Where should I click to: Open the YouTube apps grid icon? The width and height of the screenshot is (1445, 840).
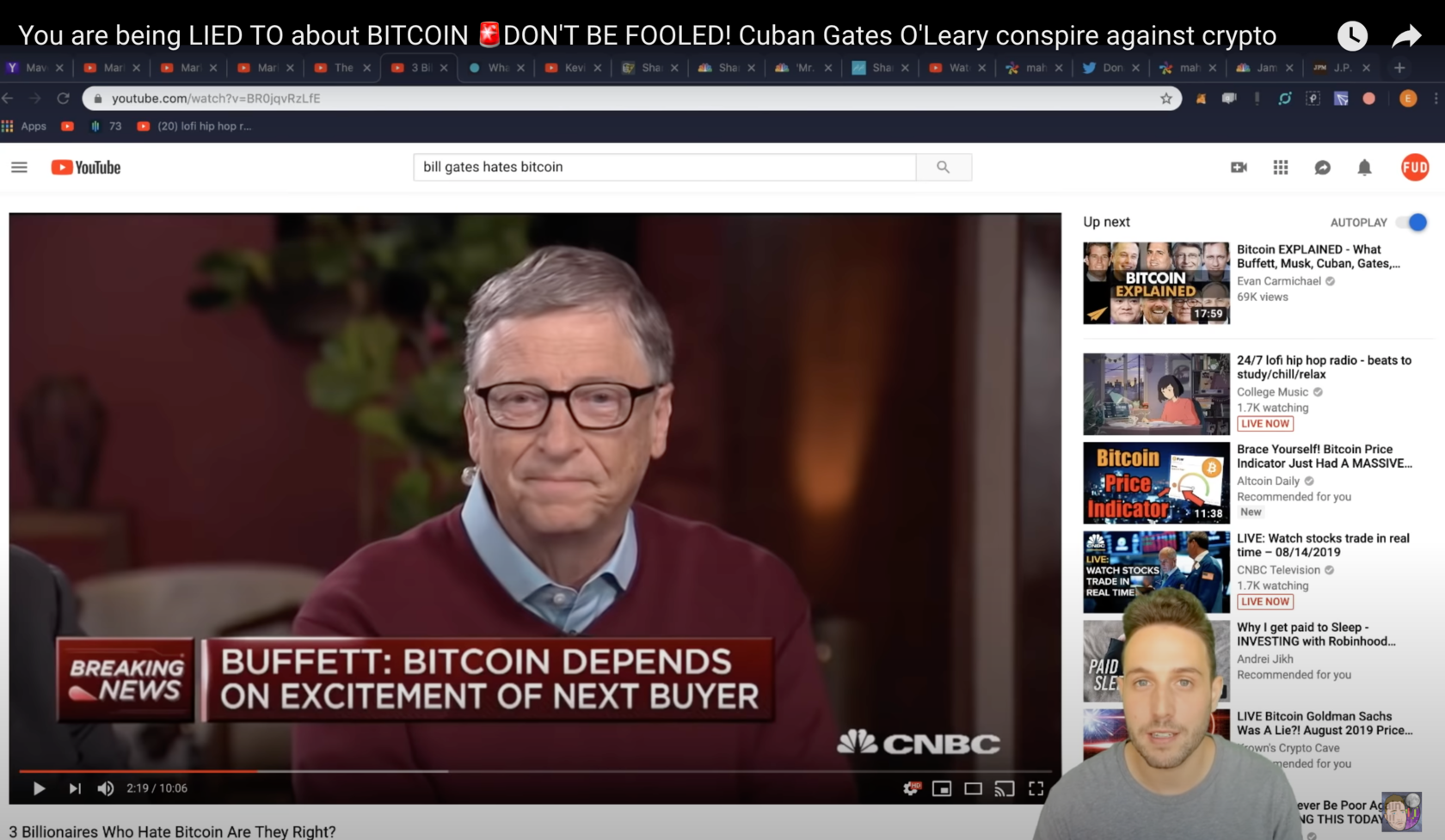click(1281, 167)
